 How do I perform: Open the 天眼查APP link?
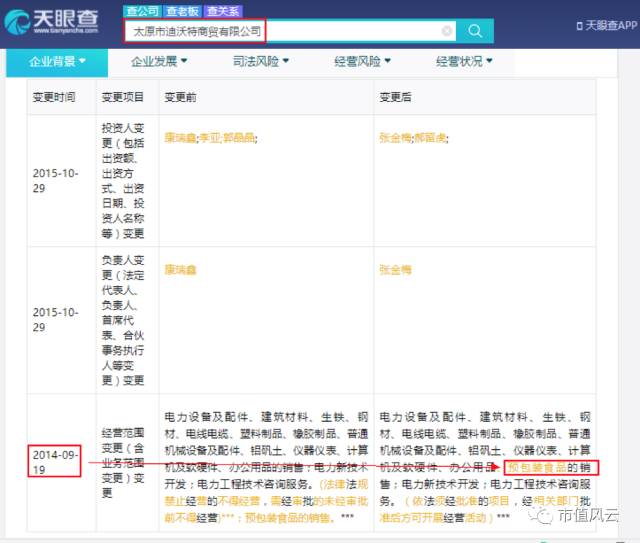pos(607,26)
